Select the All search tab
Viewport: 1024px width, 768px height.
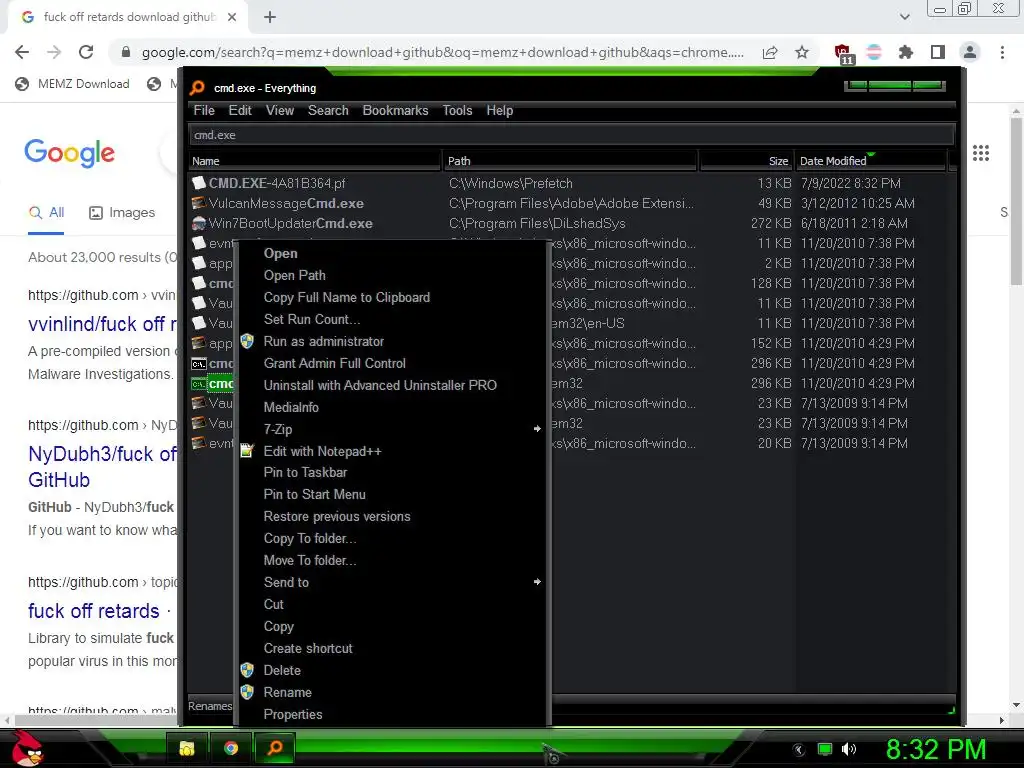point(46,212)
